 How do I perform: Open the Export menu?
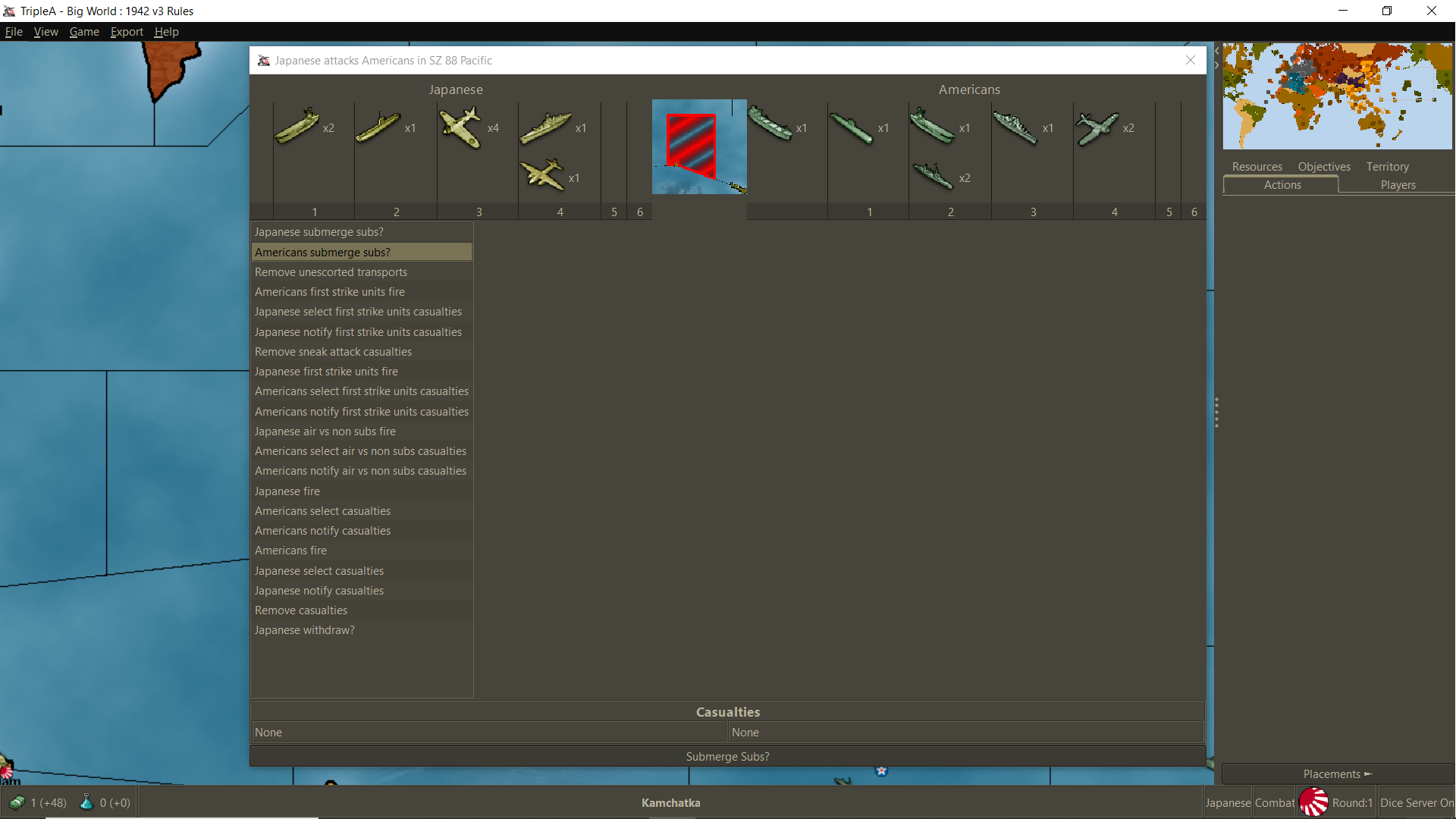[127, 32]
